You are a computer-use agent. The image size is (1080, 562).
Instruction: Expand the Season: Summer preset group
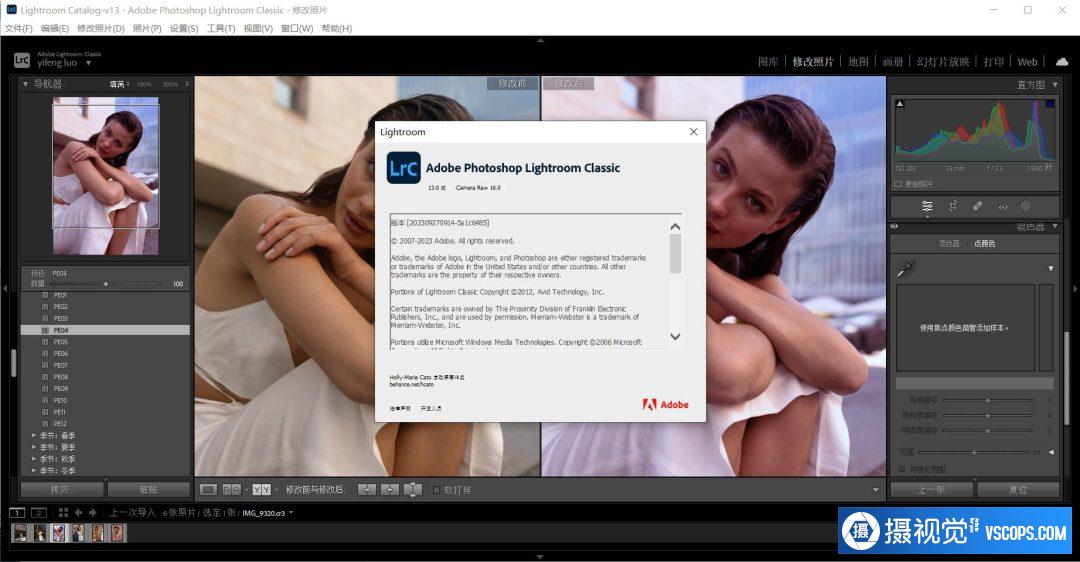click(x=34, y=447)
